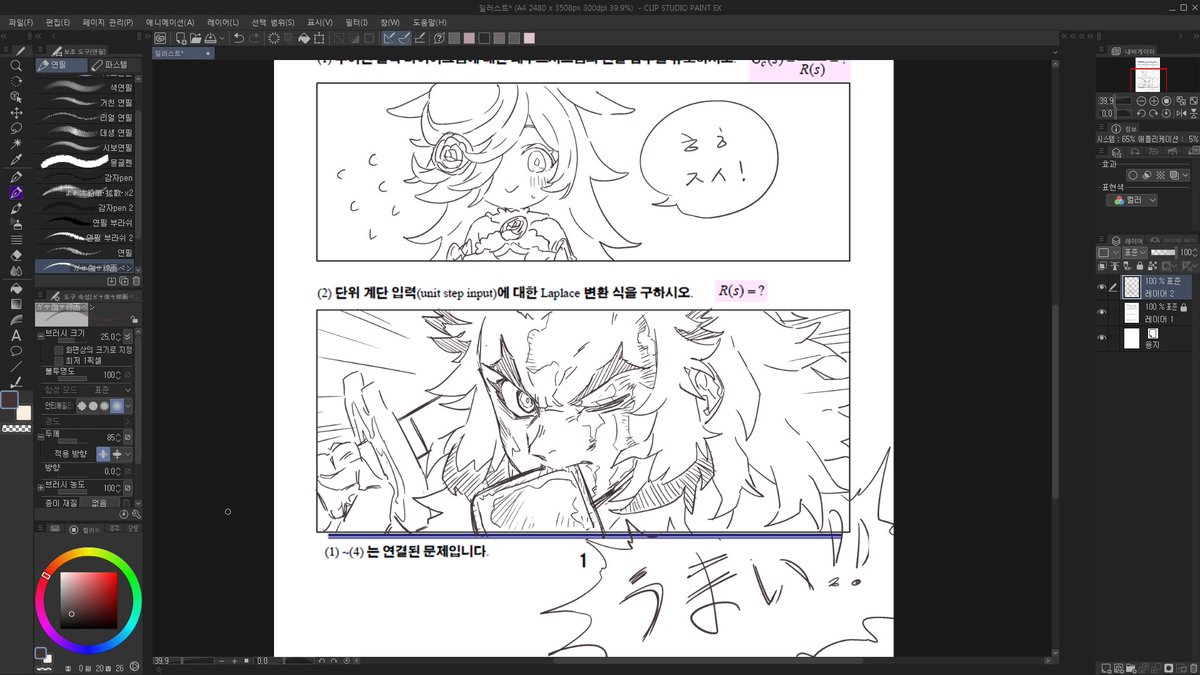
Task: Click the 브러시 크기 value field
Action: (x=108, y=337)
